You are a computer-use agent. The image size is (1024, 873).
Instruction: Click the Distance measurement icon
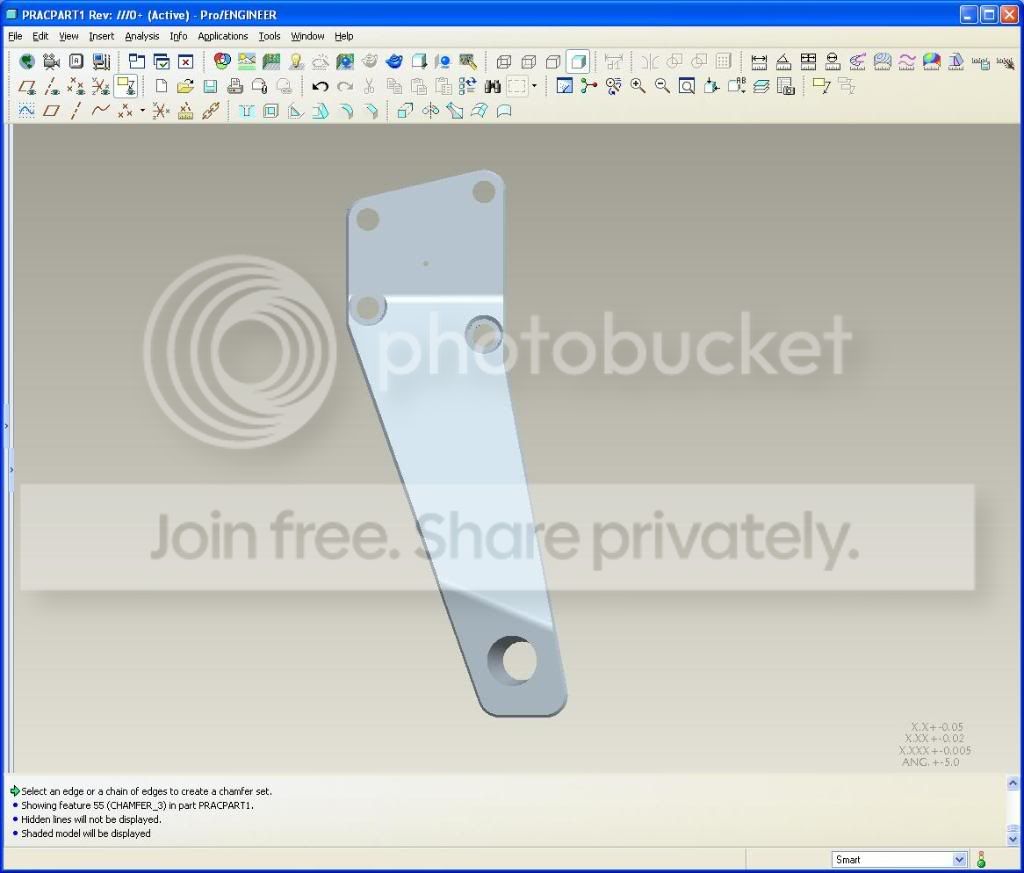coord(759,62)
